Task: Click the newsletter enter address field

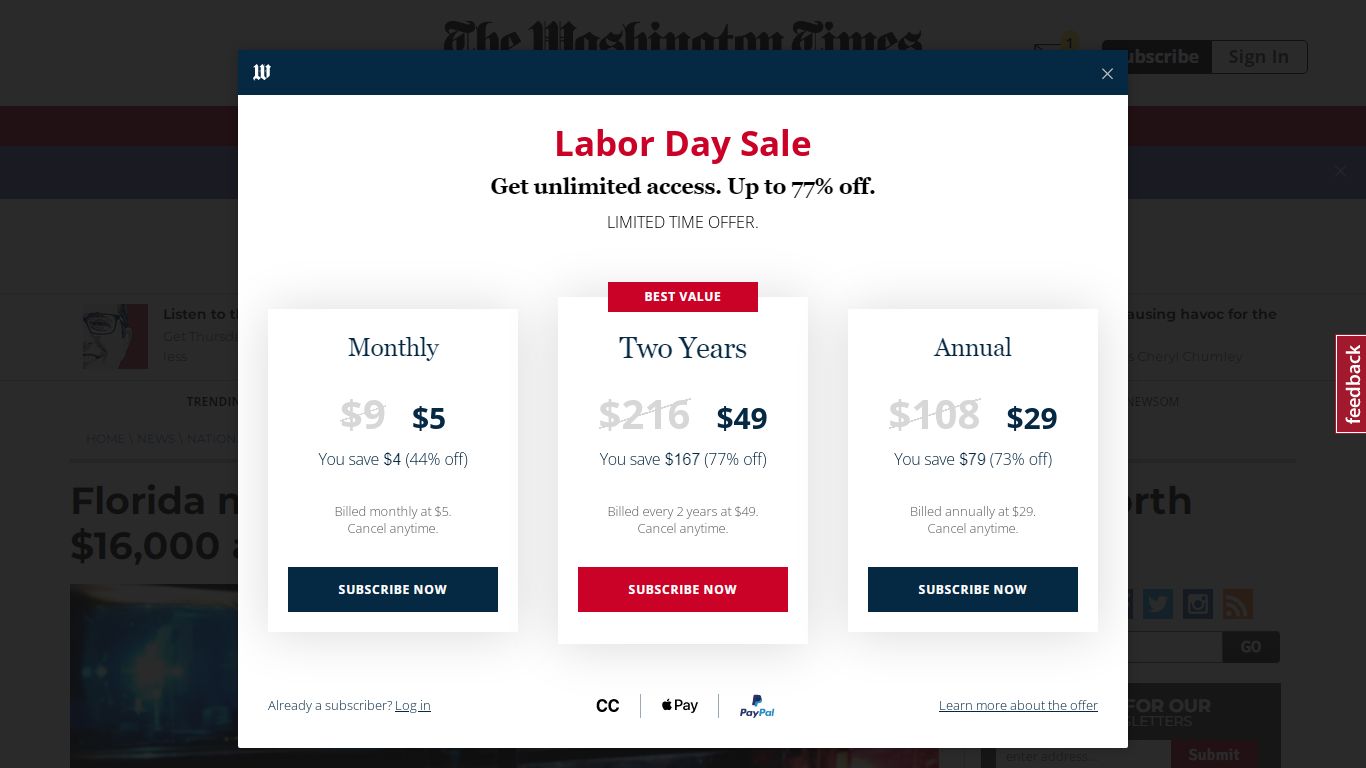Action: pos(1082,755)
